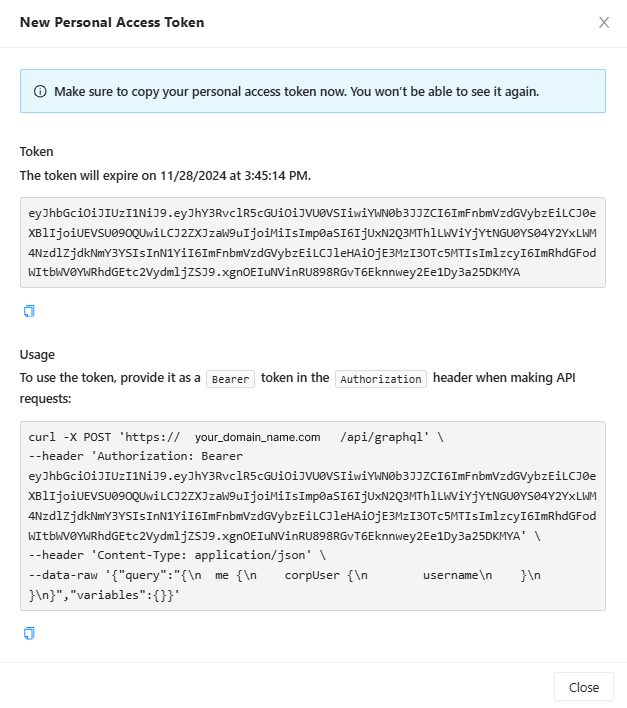Click the token expiry date text
627x708 pixels.
(x=165, y=175)
